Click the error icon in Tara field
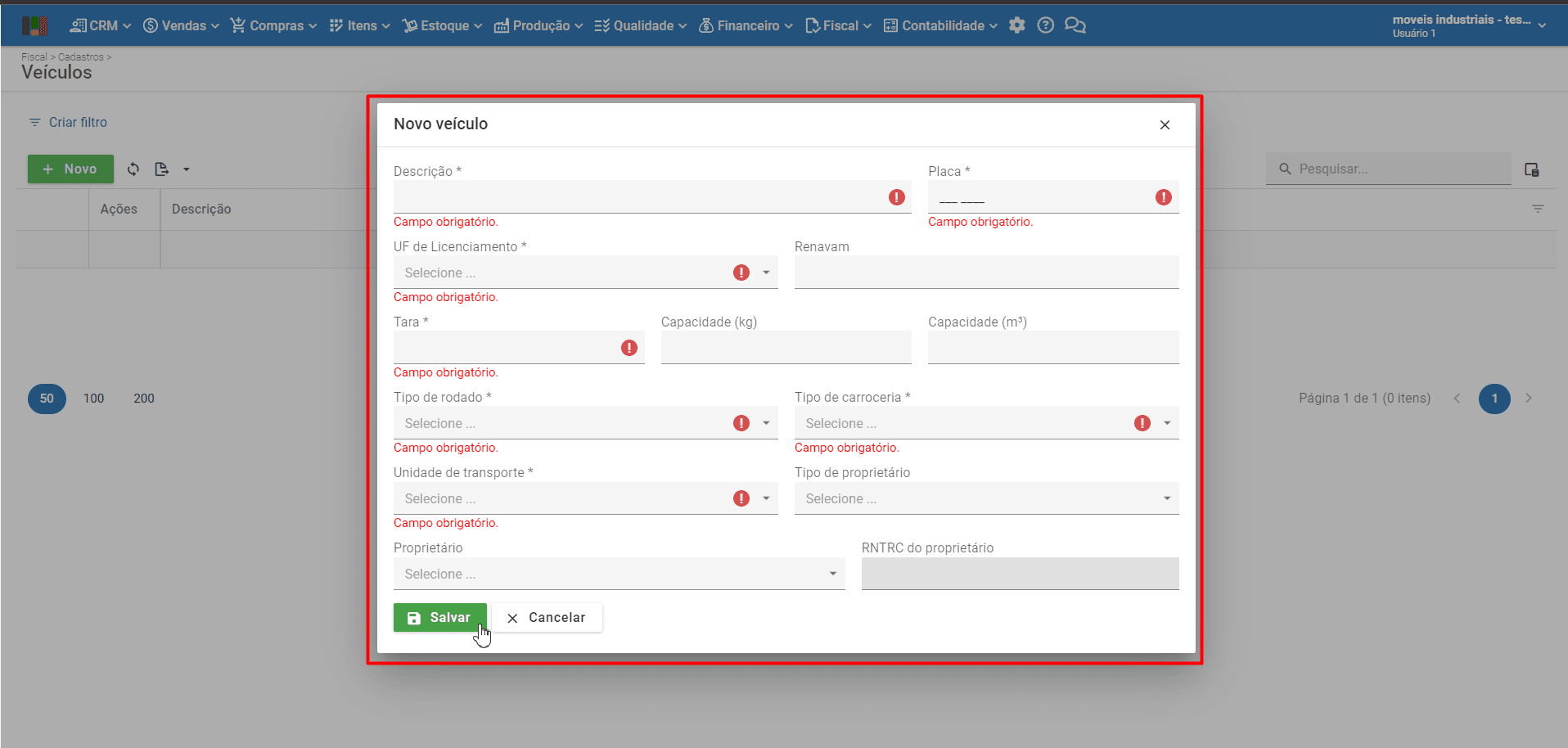 click(x=629, y=348)
